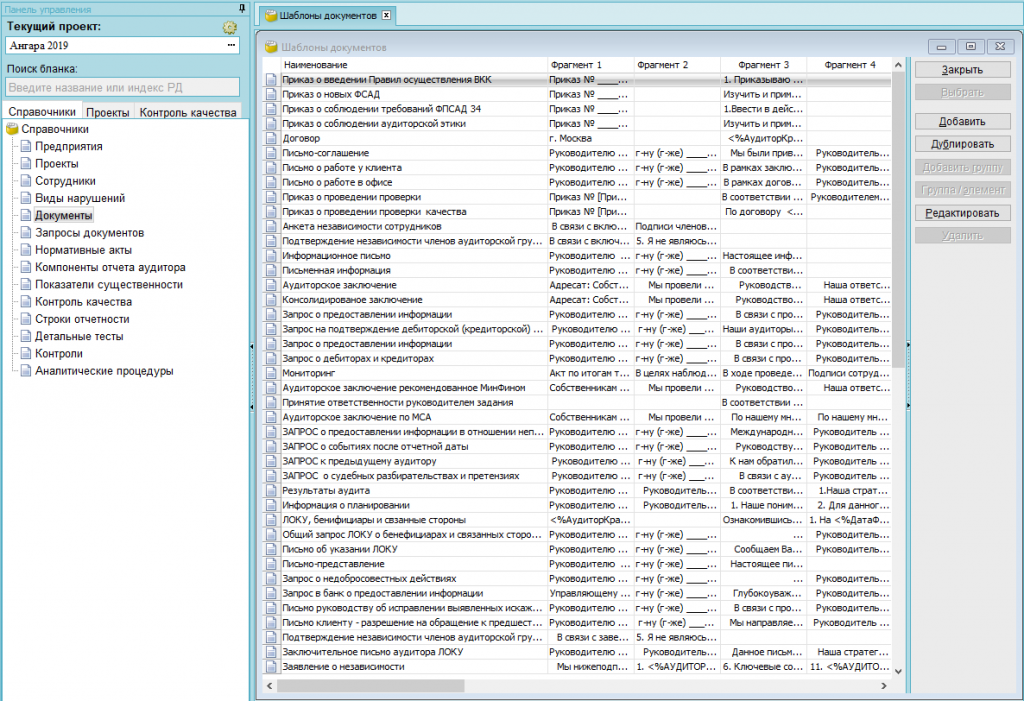
Task: Click the scroll left arrow of the table
Action: 270,686
